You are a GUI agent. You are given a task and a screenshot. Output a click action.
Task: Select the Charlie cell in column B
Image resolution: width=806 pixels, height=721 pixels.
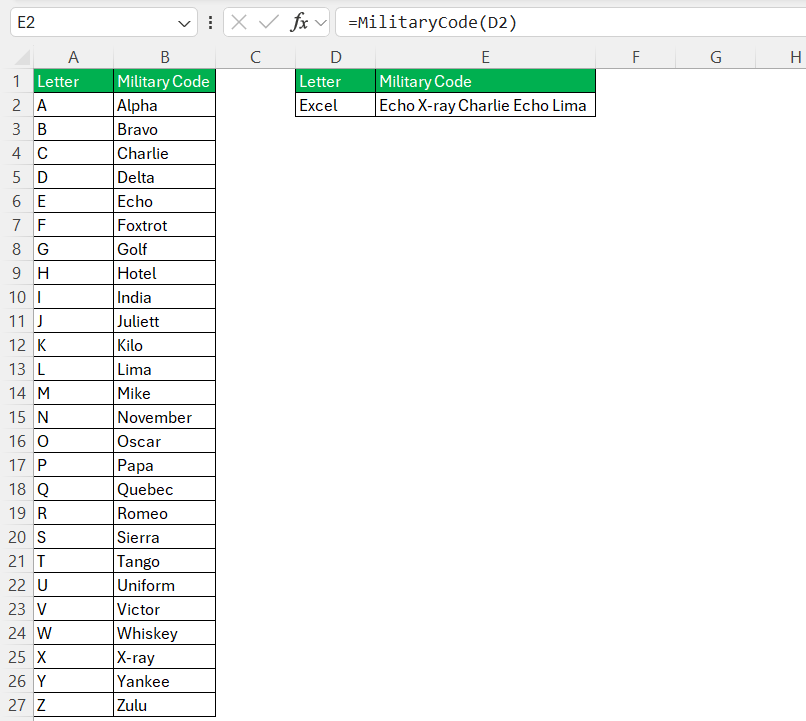[x=164, y=153]
